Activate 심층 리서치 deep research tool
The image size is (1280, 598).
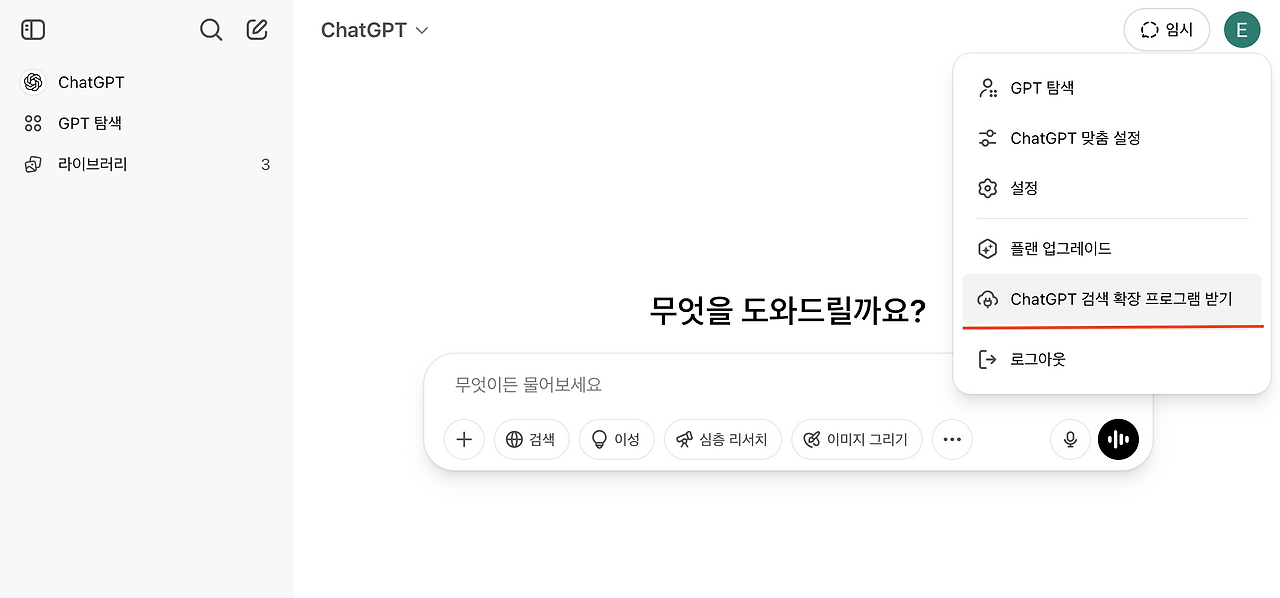tap(722, 439)
